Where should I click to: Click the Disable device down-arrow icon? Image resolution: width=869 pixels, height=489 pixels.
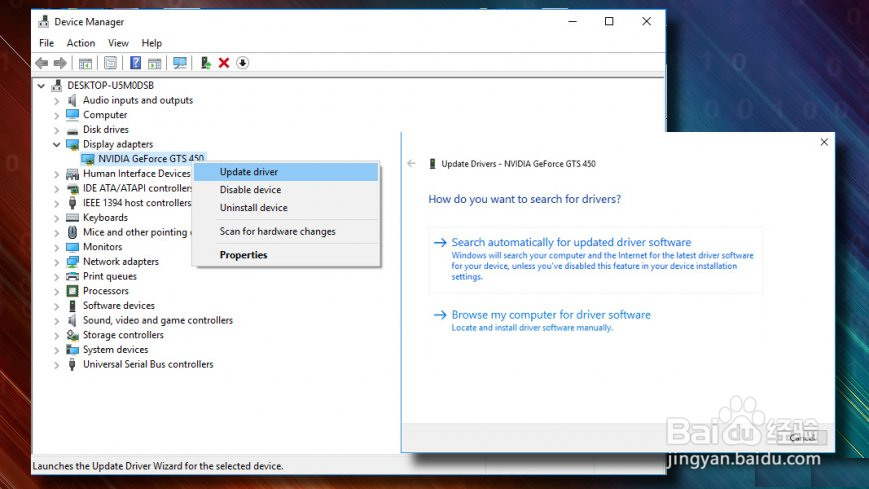242,63
